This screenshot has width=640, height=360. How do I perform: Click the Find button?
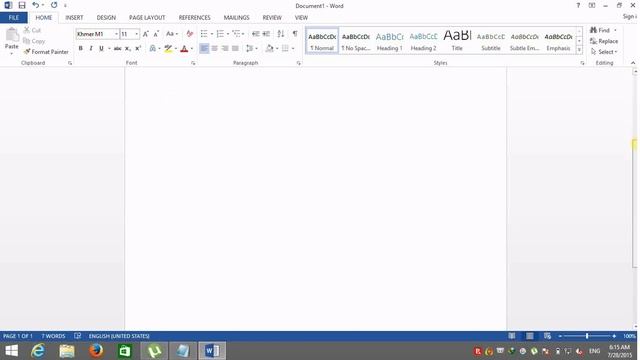(x=600, y=30)
